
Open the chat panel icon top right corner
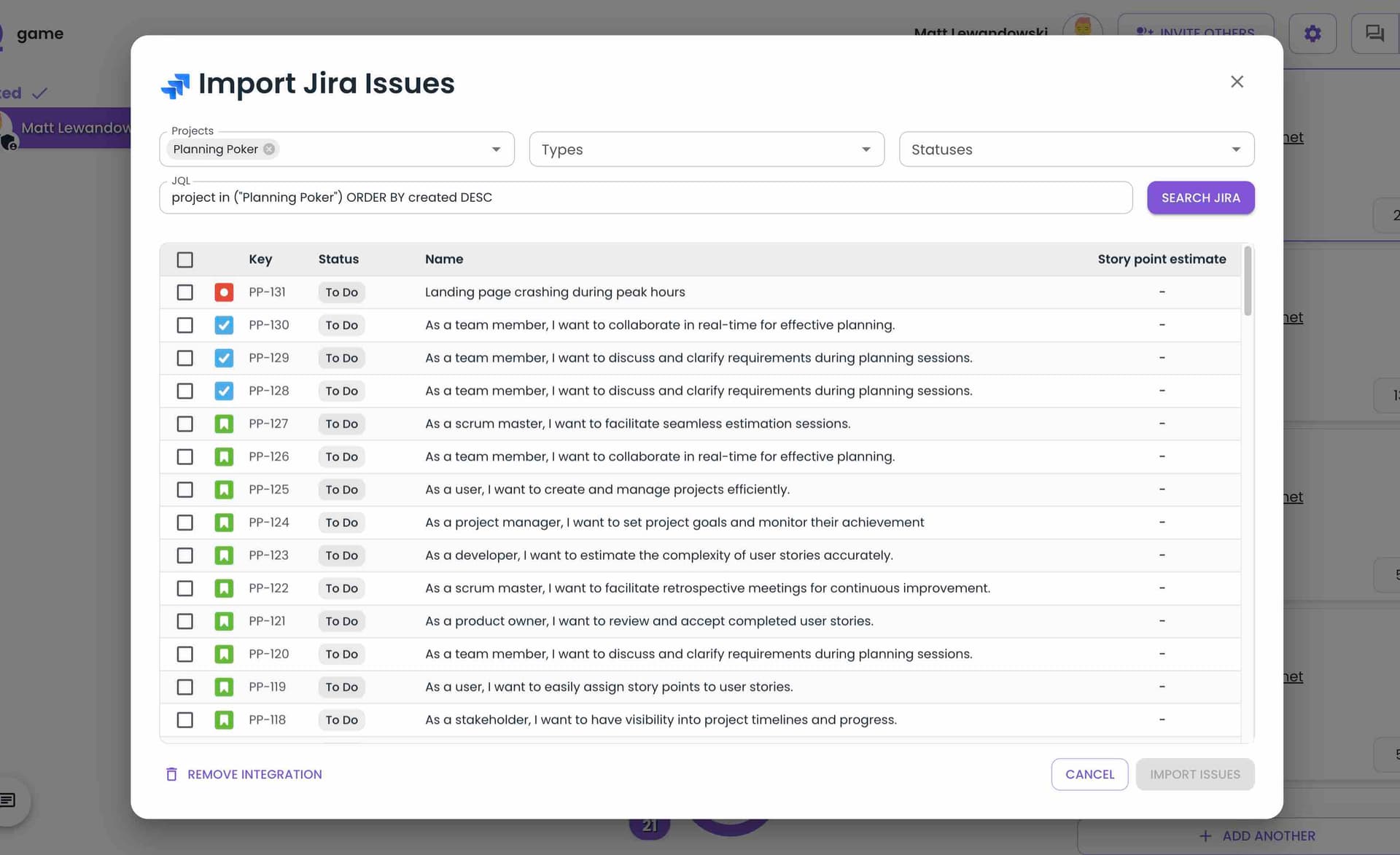[x=1374, y=33]
